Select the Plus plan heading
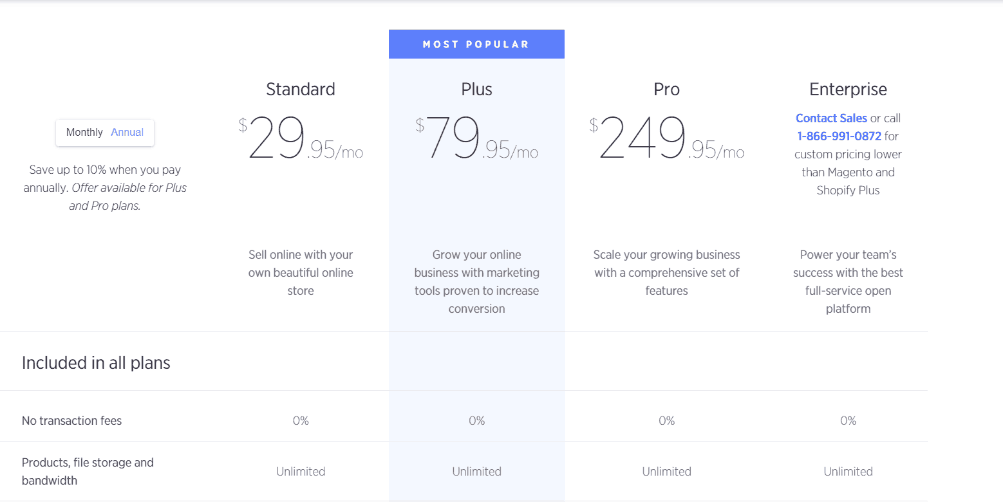 477,89
